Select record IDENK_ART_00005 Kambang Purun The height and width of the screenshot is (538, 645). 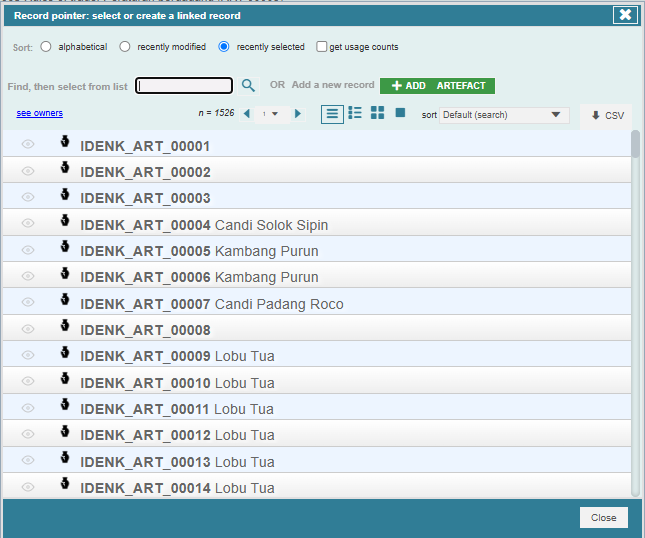tap(317, 249)
